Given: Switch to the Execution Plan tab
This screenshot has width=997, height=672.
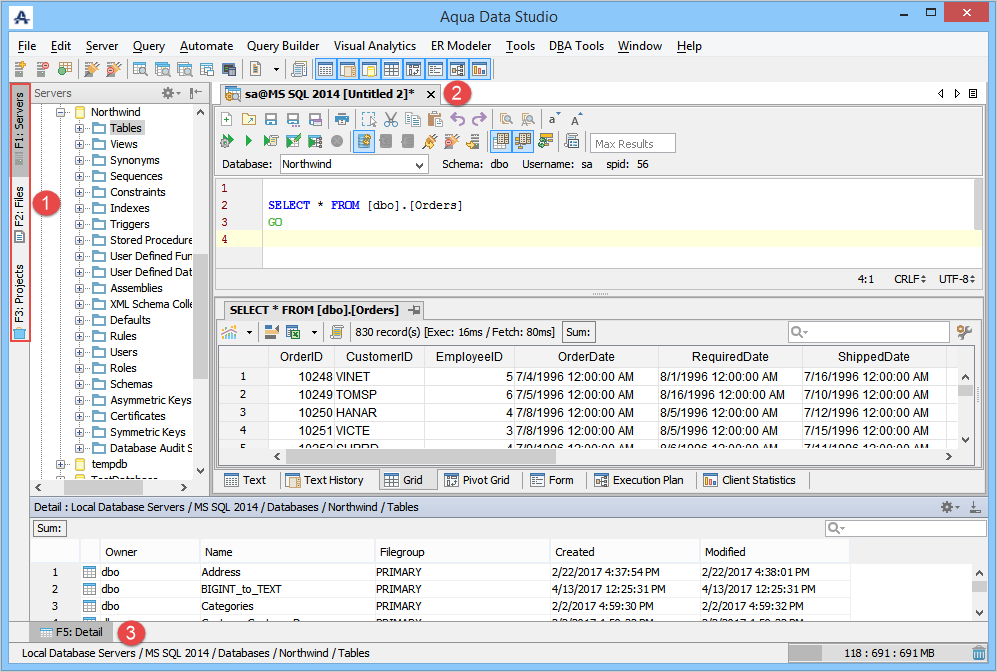Looking at the screenshot, I should tap(638, 480).
